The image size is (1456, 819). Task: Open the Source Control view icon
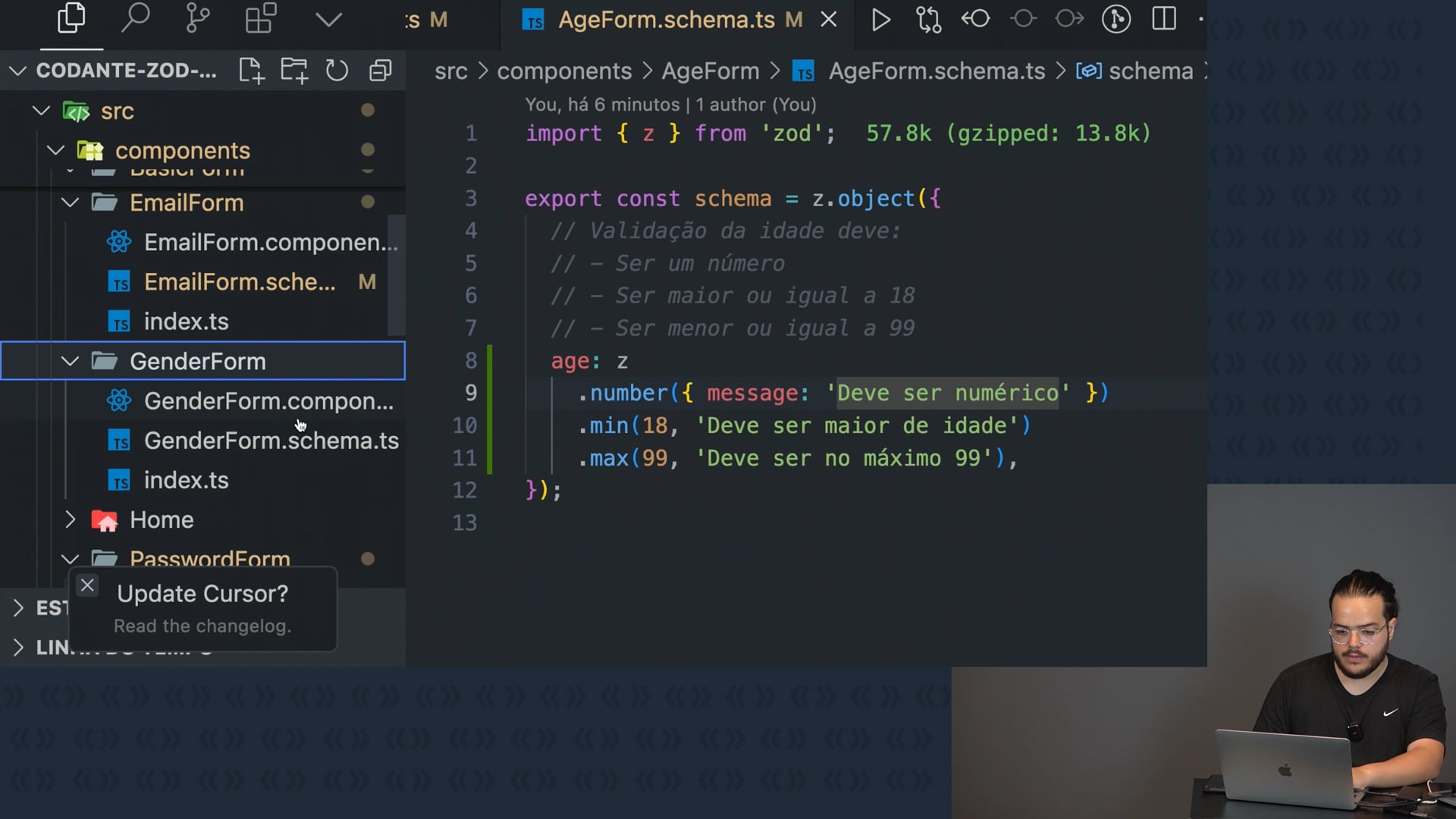(x=197, y=19)
